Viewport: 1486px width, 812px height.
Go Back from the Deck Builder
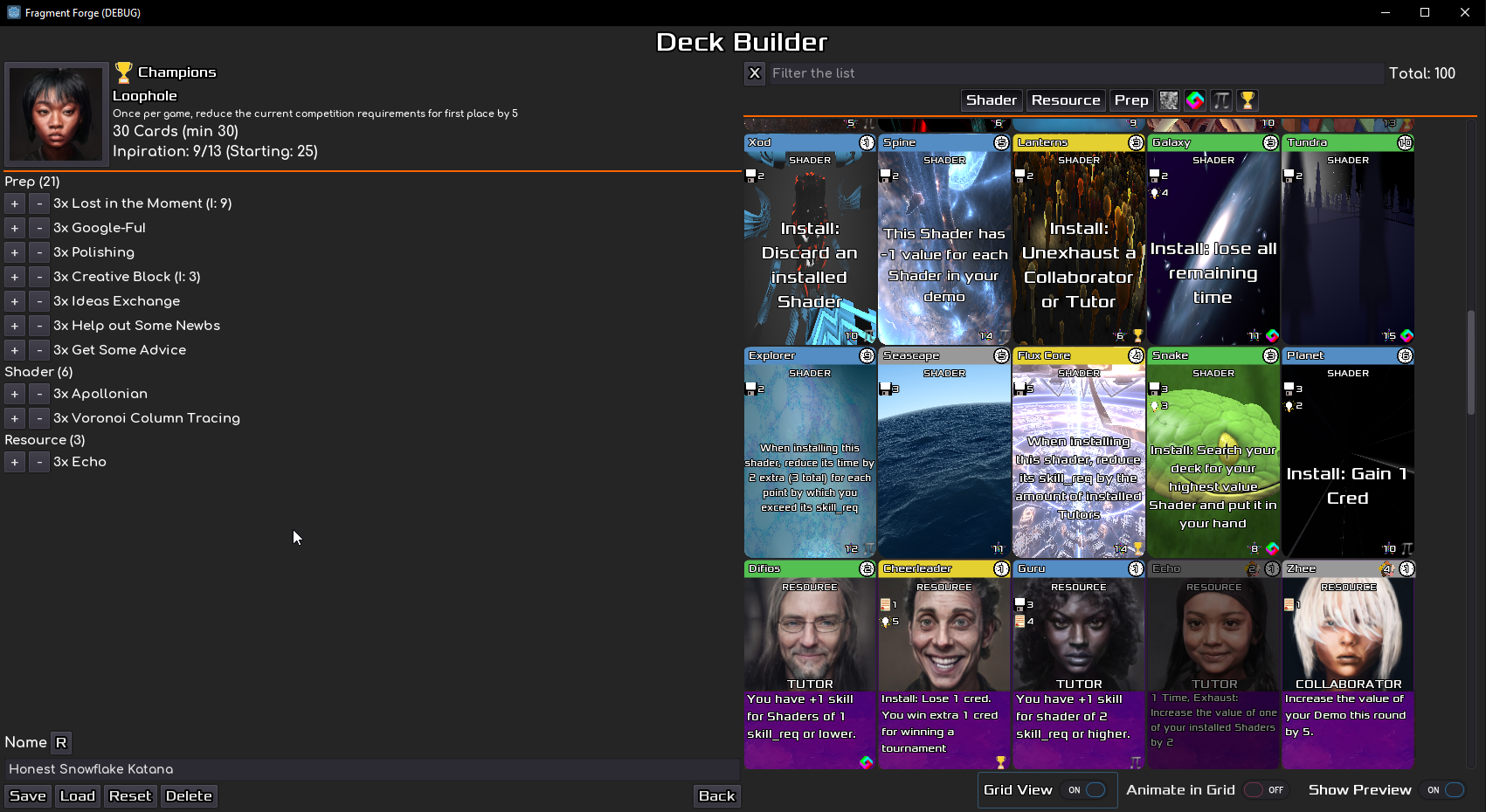click(717, 796)
